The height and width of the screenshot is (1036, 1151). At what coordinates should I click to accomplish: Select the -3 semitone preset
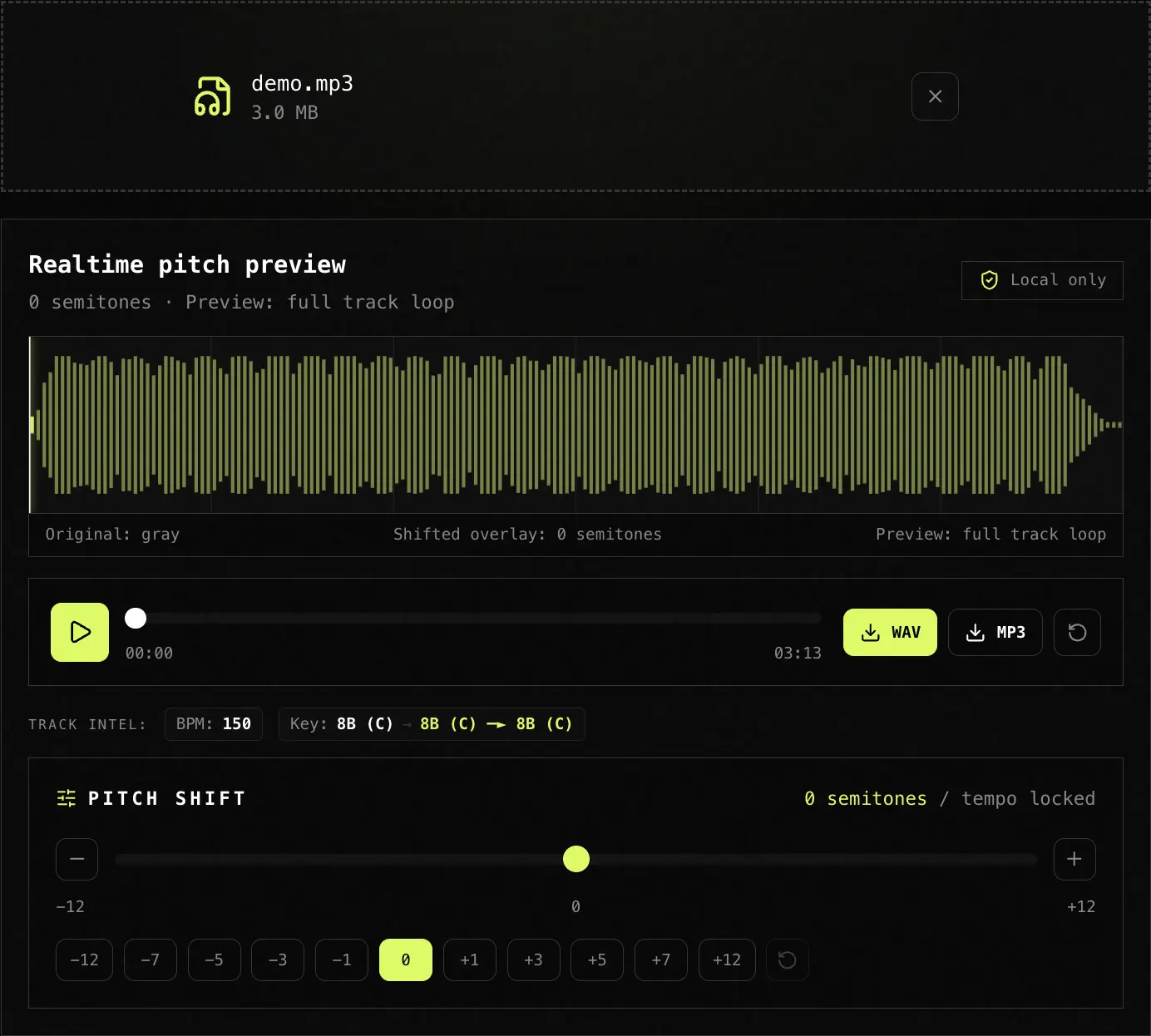[x=278, y=960]
